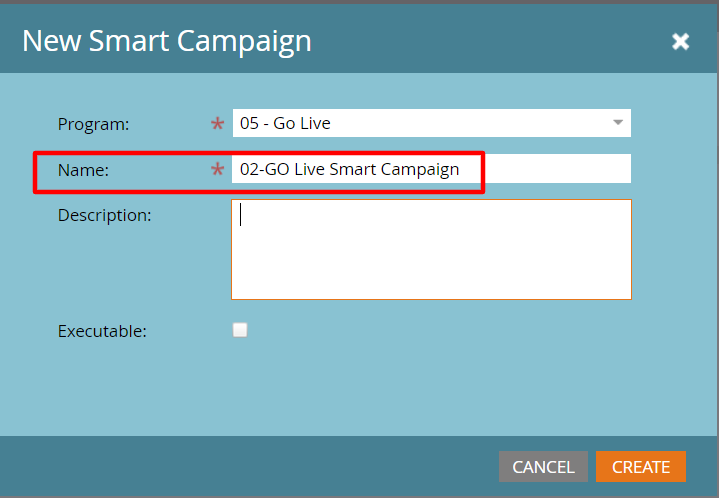Enable the Executable checkbox
Viewport: 719px width, 498px height.
click(x=240, y=330)
